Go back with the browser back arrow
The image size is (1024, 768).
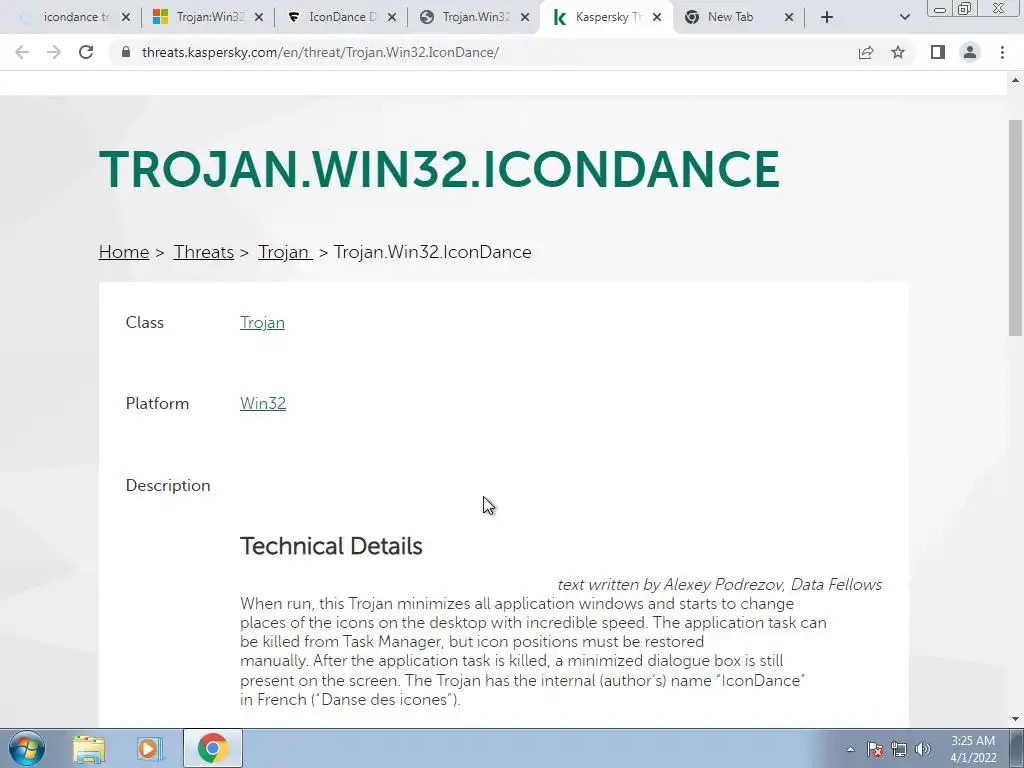22,52
